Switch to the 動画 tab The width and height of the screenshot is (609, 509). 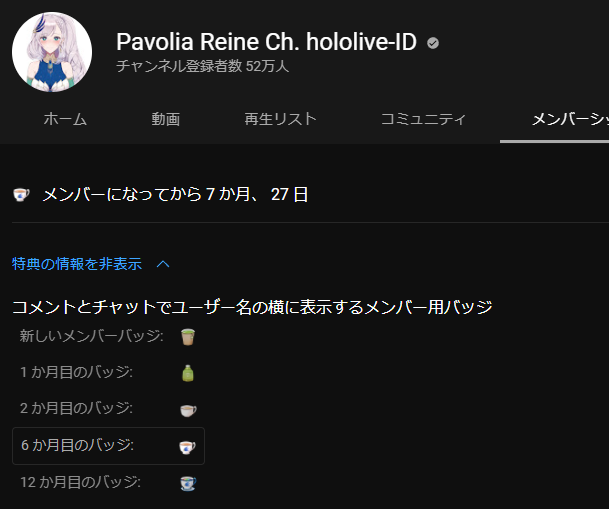166,119
